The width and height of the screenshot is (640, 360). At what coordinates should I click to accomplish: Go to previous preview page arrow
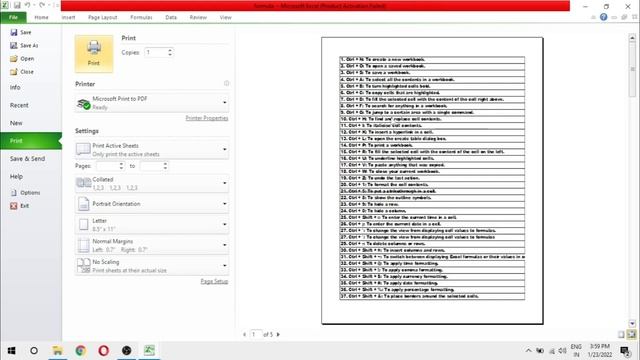(244, 334)
